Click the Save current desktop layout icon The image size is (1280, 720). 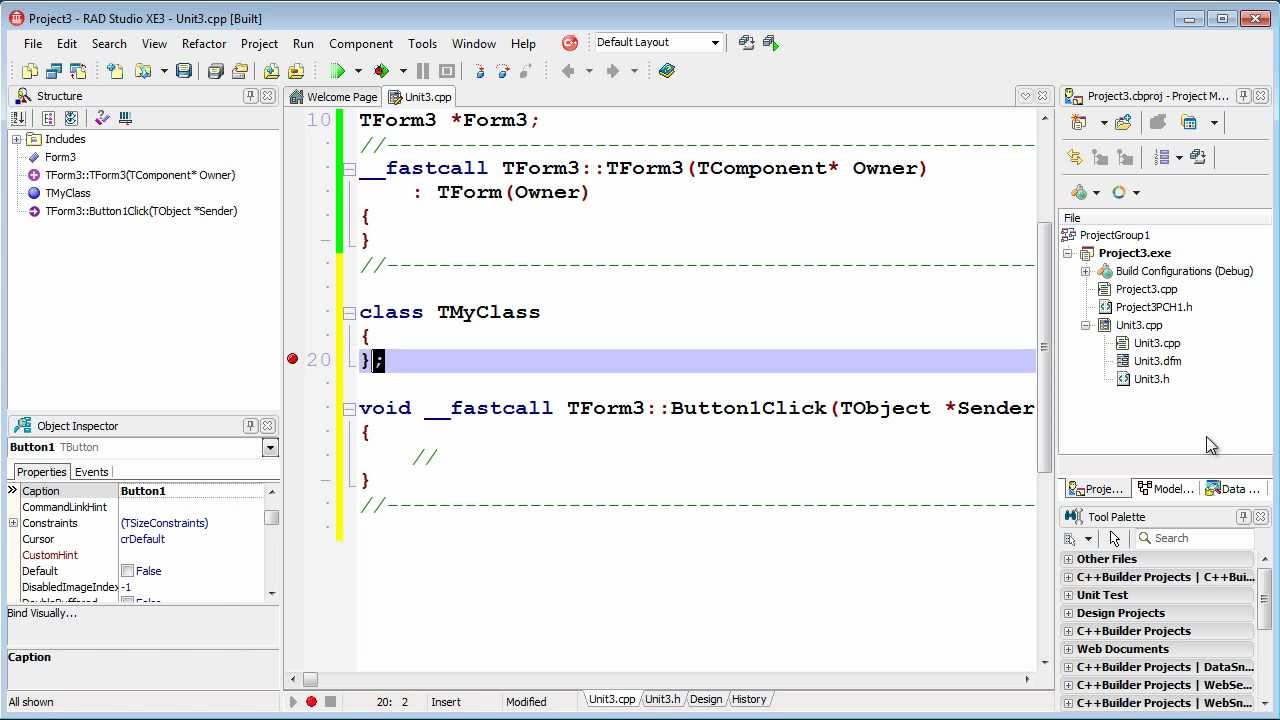(x=746, y=42)
